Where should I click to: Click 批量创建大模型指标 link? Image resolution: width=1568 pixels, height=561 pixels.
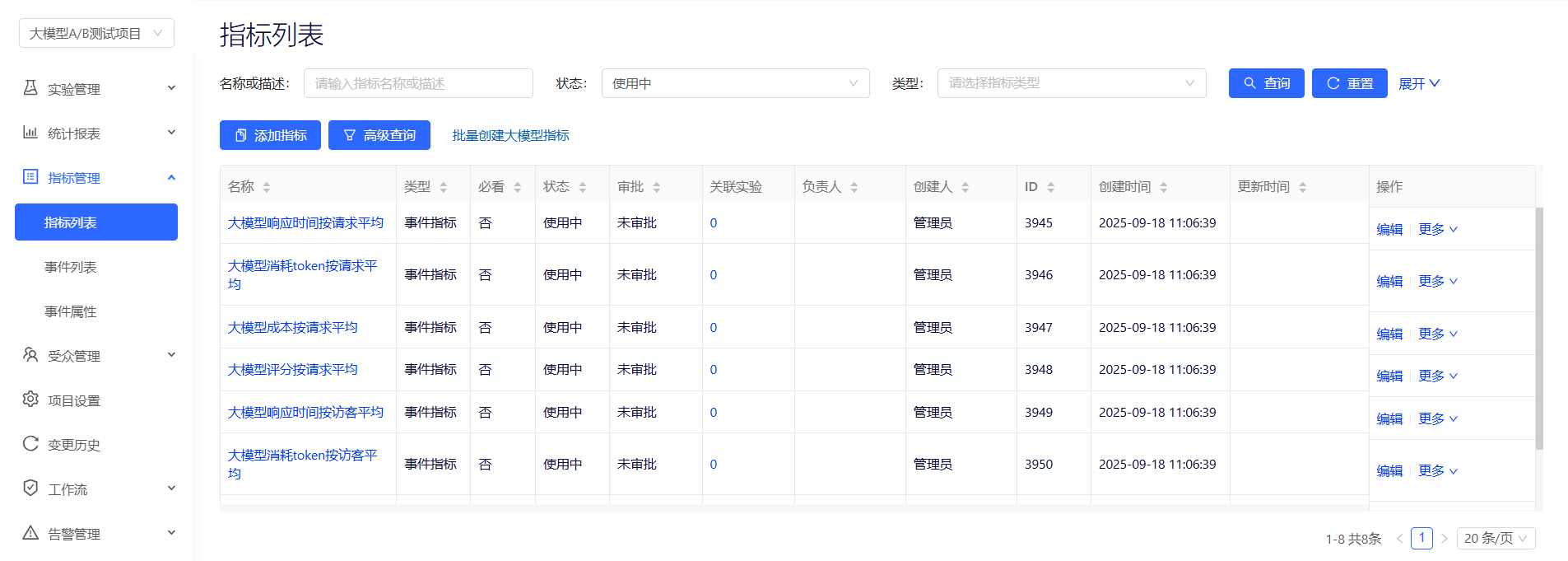tap(510, 135)
